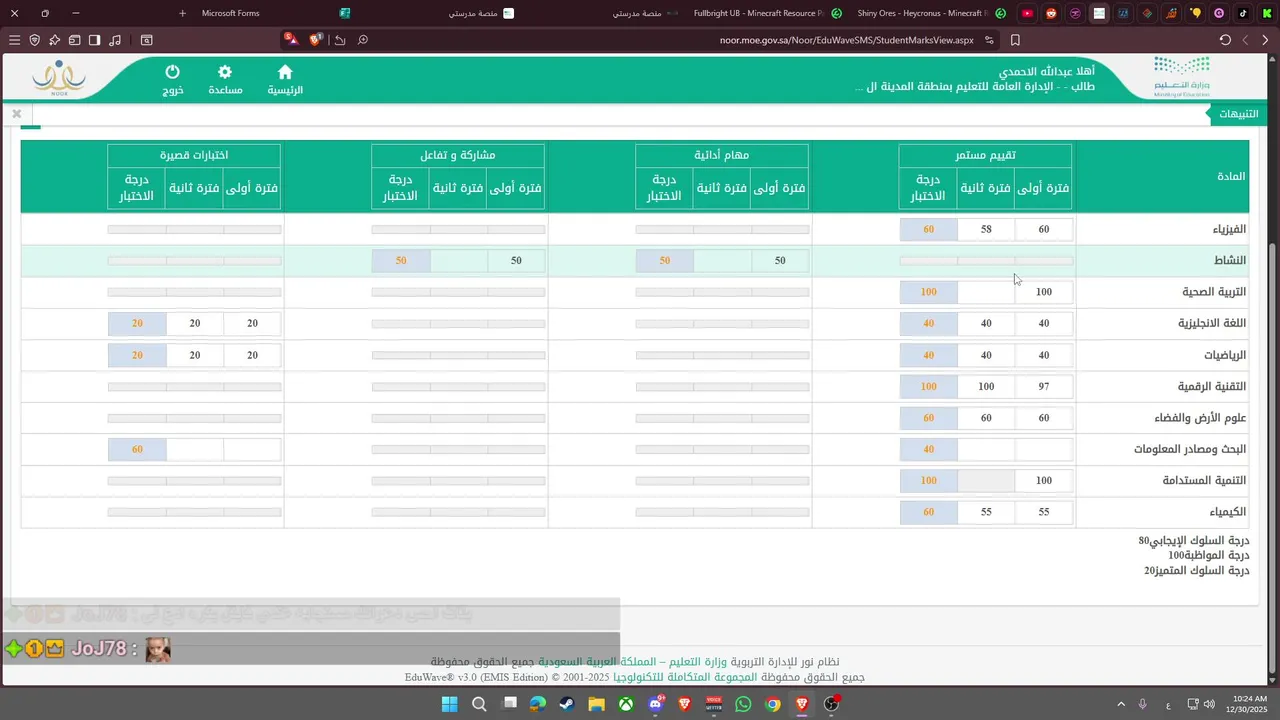
Task: Open the YouTube pinned tab
Action: (1027, 13)
